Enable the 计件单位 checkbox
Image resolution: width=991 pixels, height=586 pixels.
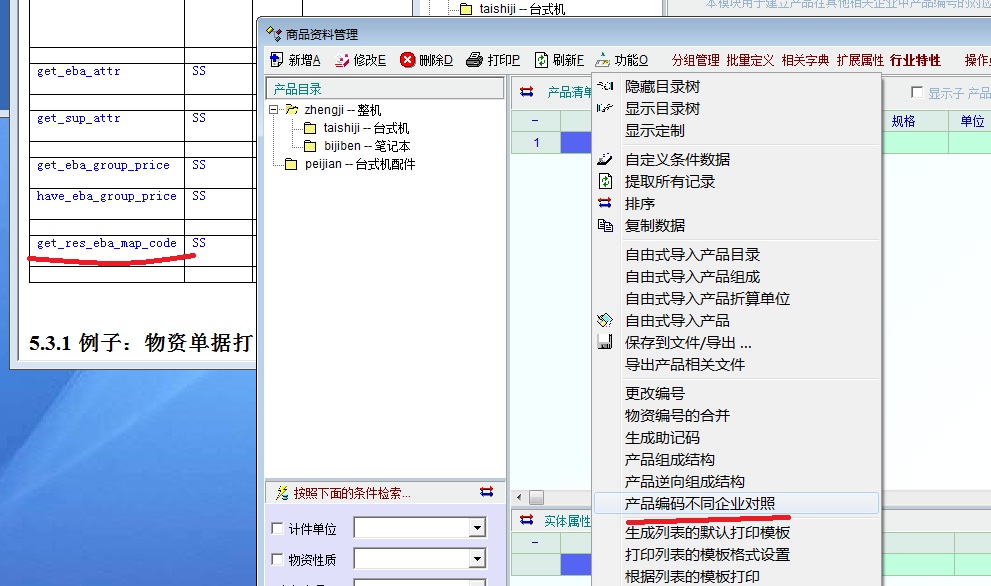pos(278,529)
